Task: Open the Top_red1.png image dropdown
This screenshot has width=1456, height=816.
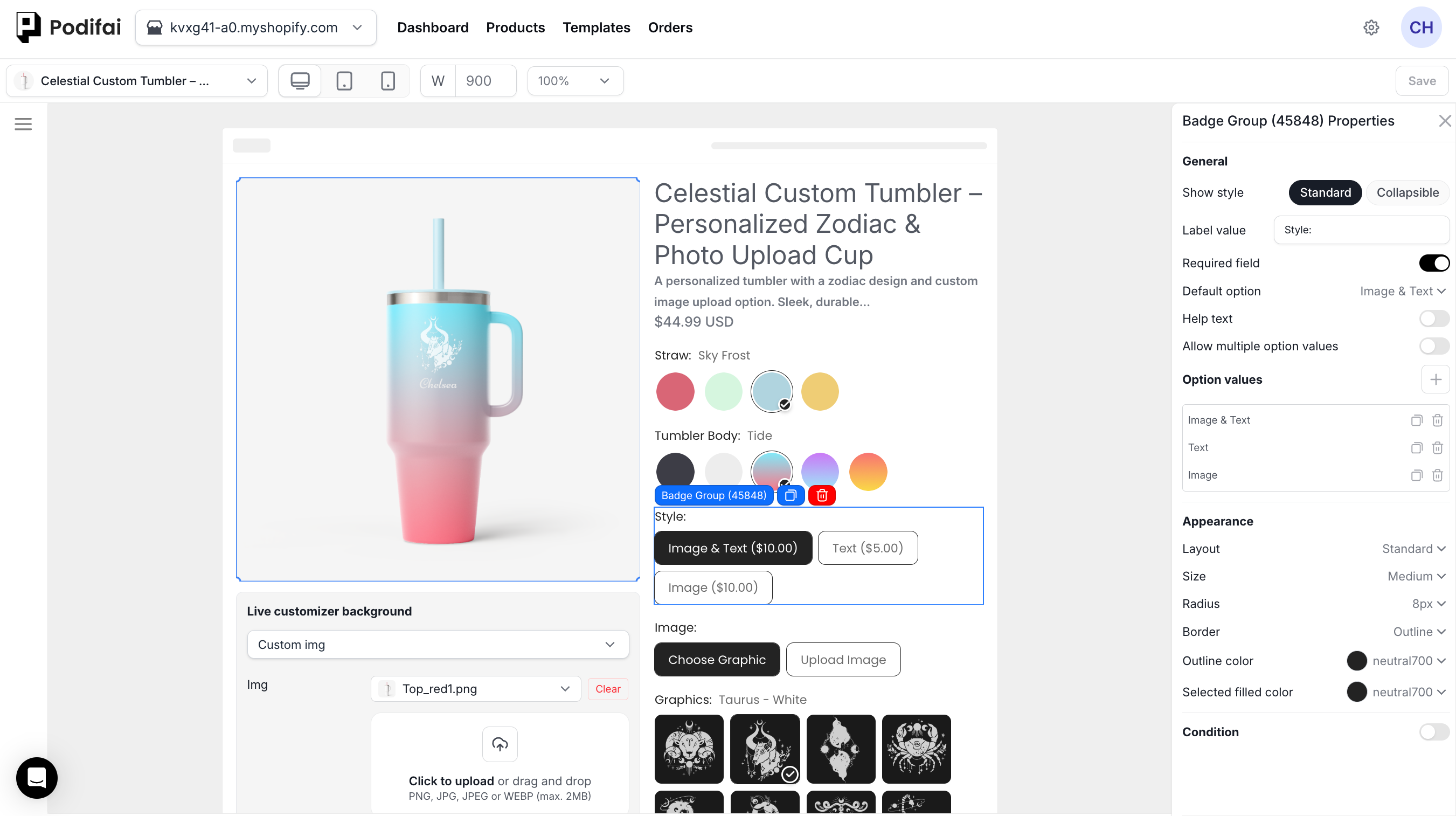Action: [475, 689]
